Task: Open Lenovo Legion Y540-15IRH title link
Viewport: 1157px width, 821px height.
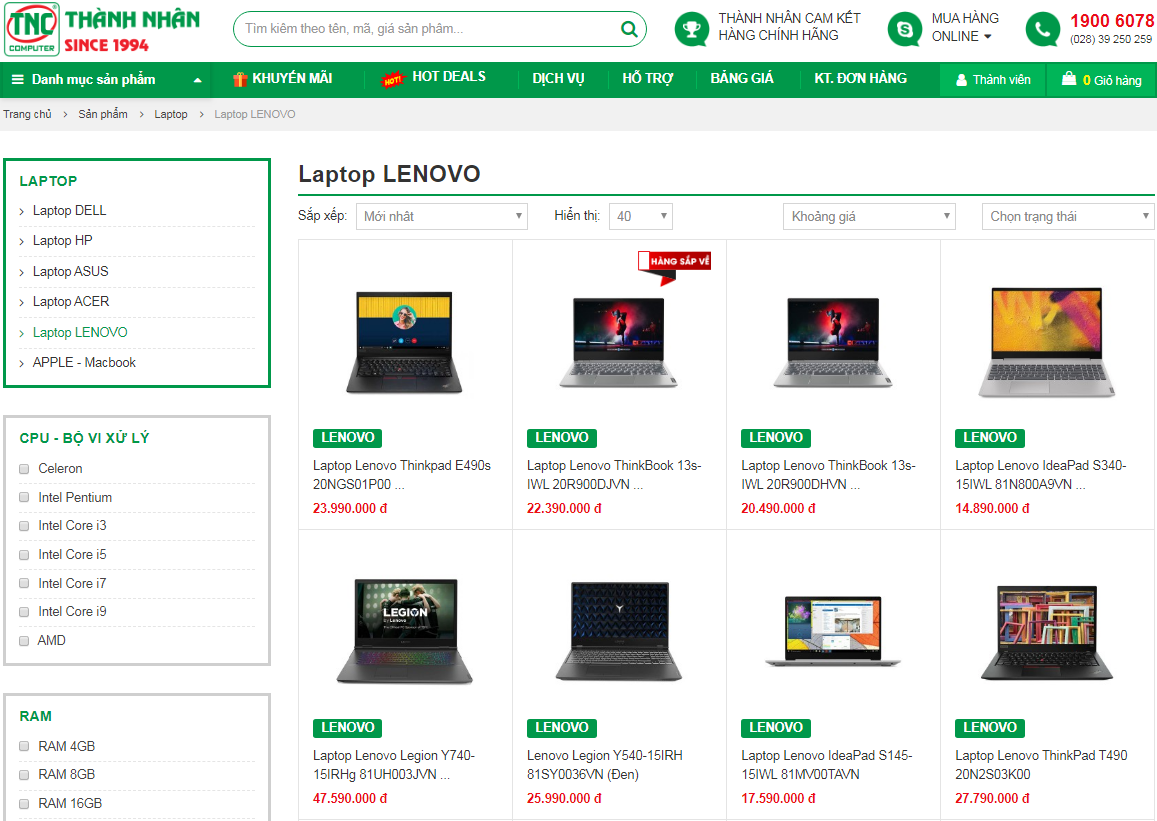Action: click(604, 765)
